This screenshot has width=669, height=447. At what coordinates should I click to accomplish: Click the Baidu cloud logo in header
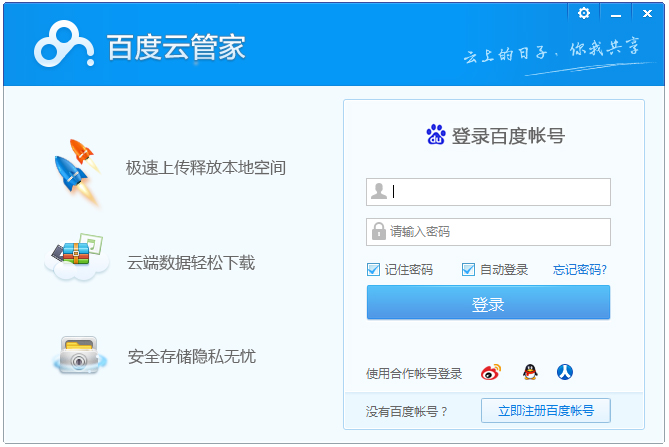pyautogui.click(x=66, y=46)
